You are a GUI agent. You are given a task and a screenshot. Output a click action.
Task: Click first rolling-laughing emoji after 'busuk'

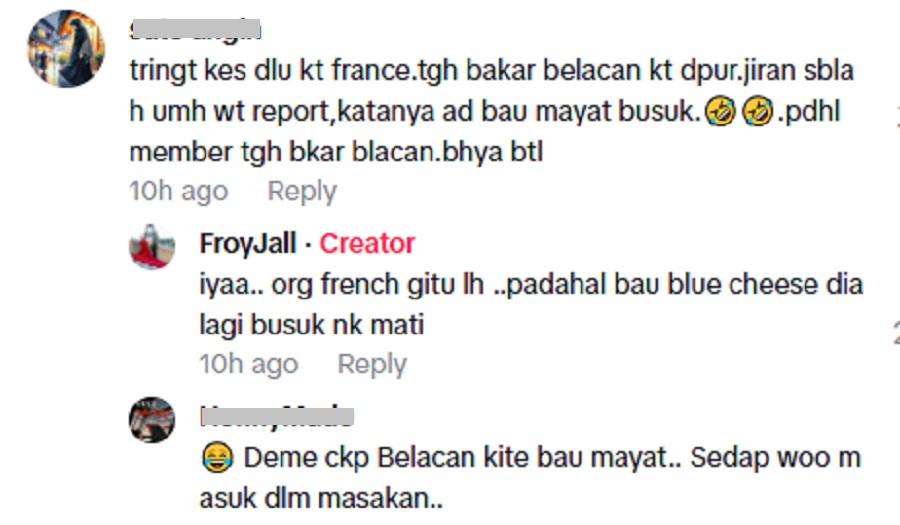pyautogui.click(x=720, y=111)
